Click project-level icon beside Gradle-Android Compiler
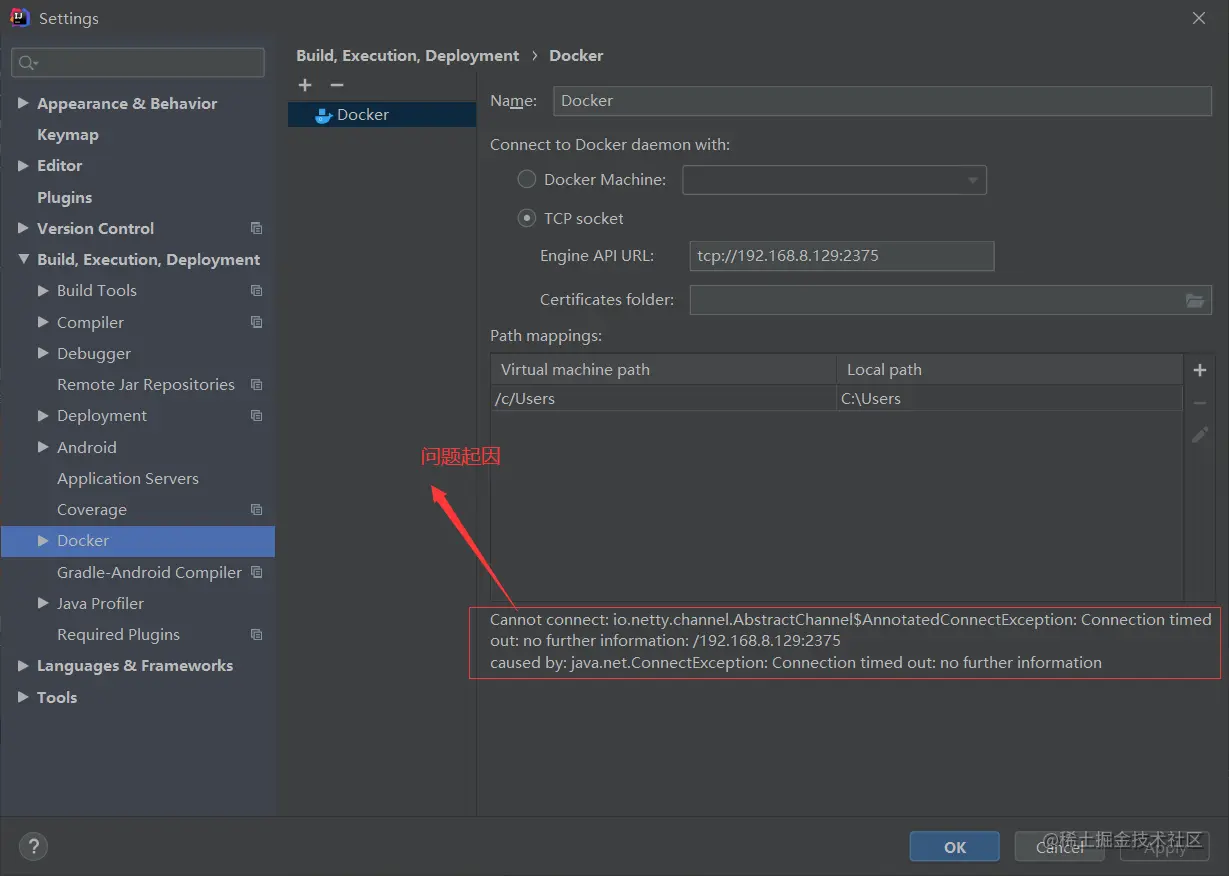Image resolution: width=1229 pixels, height=876 pixels. (x=257, y=572)
